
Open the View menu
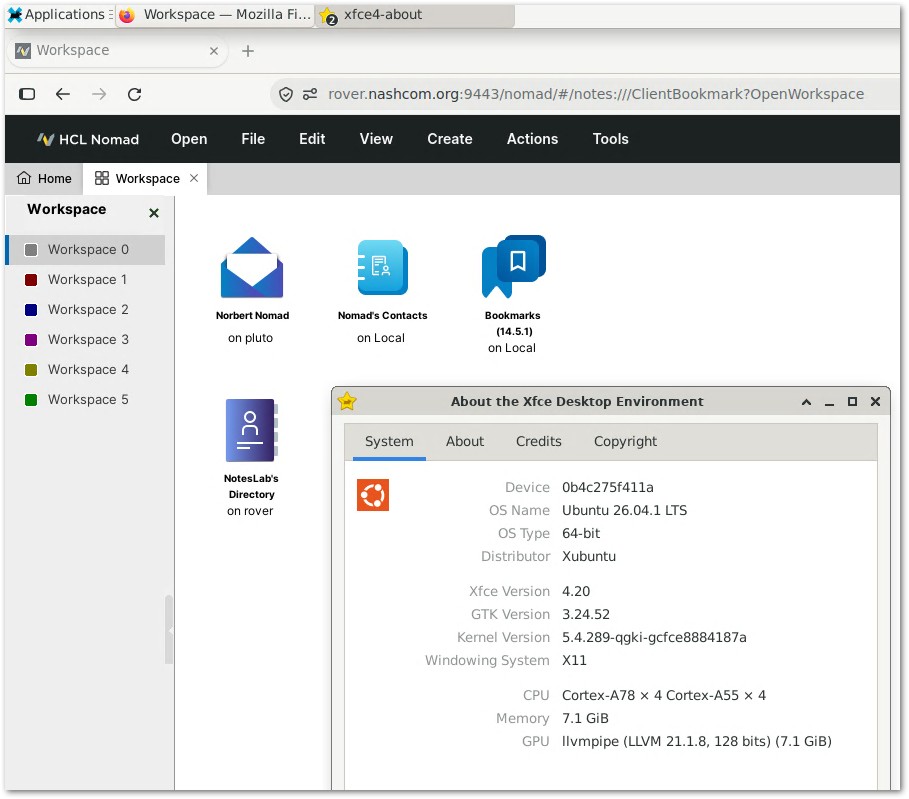coord(376,139)
